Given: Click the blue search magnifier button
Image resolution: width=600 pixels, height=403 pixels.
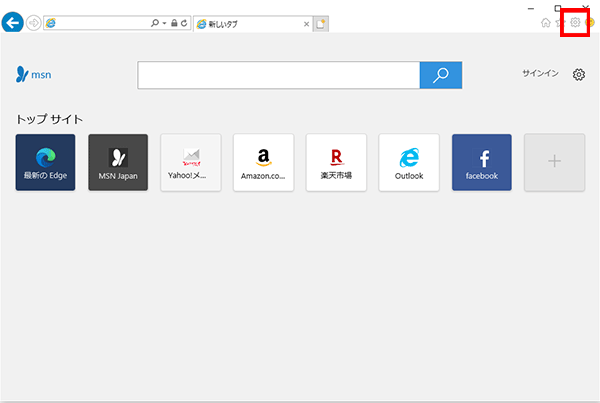Looking at the screenshot, I should [x=441, y=75].
